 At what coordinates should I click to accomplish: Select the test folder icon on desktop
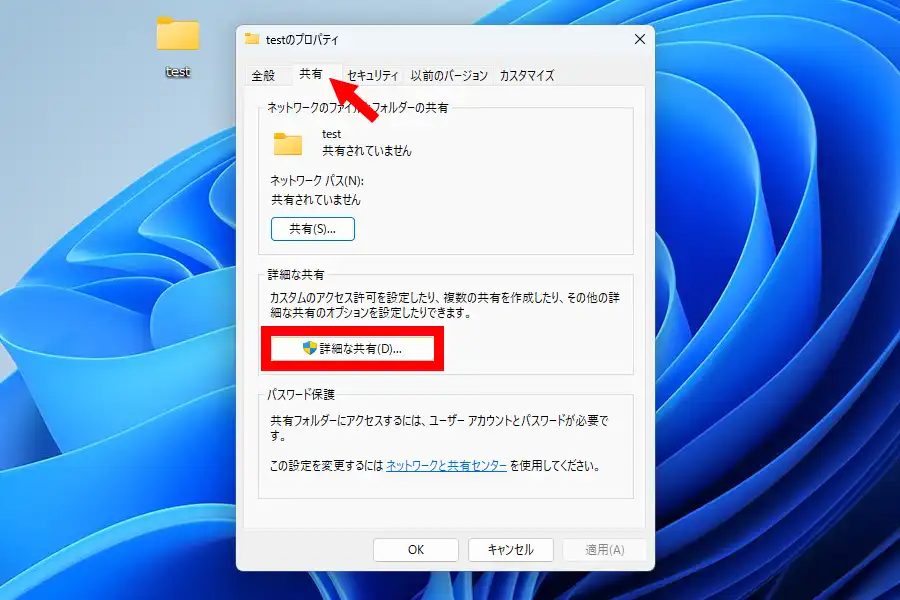178,33
